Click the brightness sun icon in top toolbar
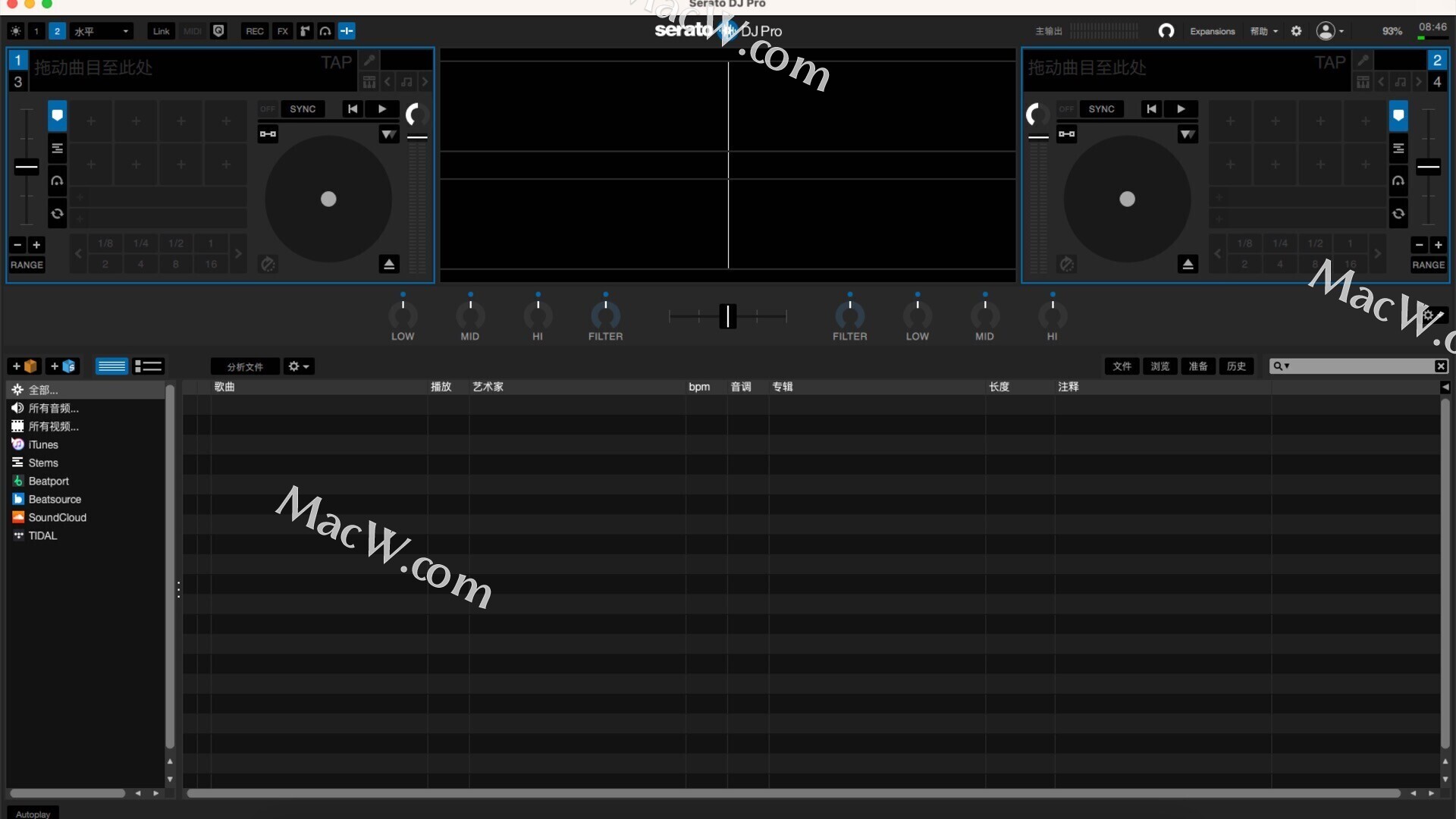Image resolution: width=1456 pixels, height=819 pixels. pyautogui.click(x=16, y=31)
